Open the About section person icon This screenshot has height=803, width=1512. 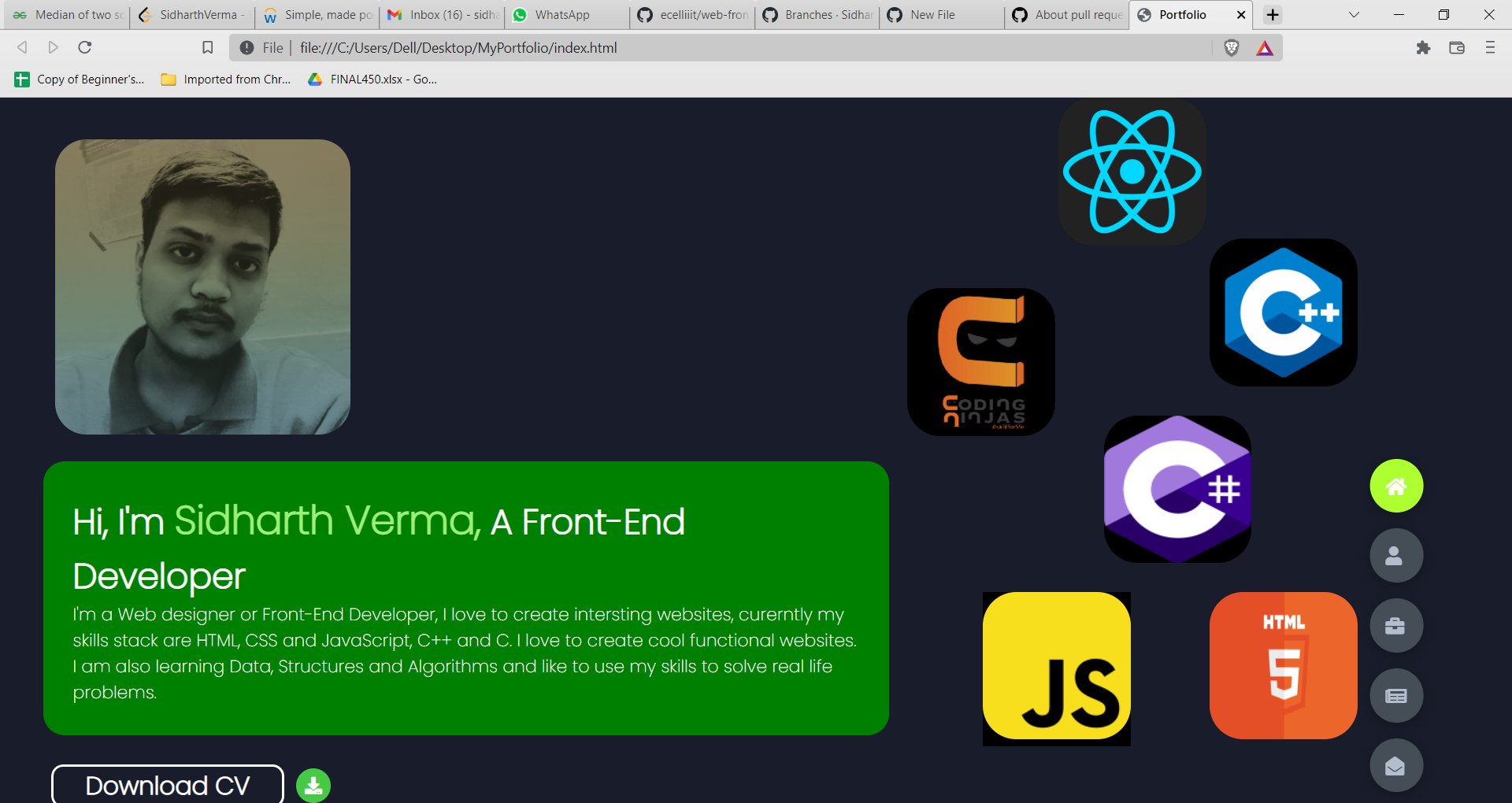click(1396, 556)
